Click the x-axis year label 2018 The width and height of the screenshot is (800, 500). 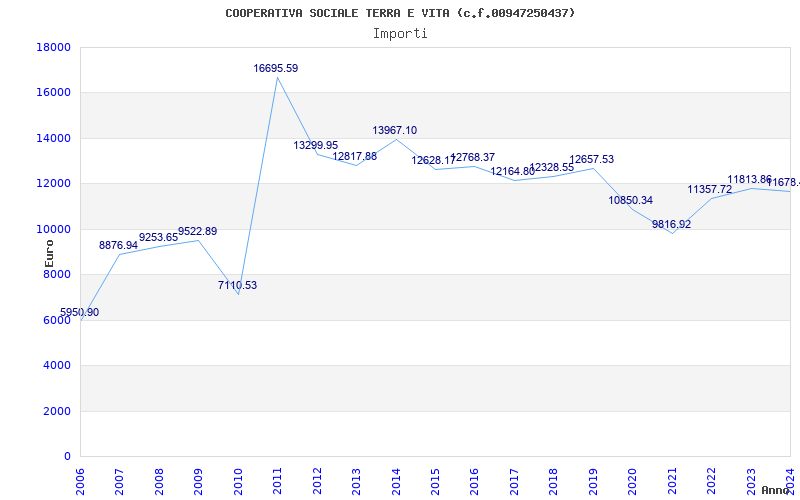tap(554, 481)
